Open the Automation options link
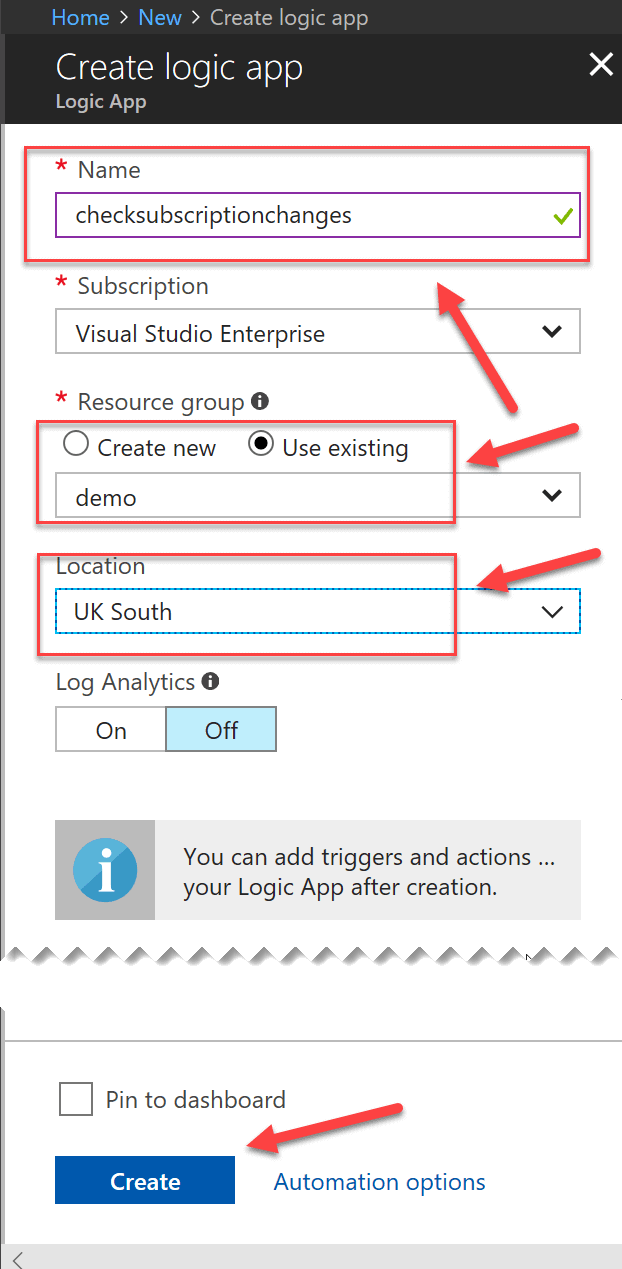Image resolution: width=622 pixels, height=1269 pixels. pos(379,1182)
